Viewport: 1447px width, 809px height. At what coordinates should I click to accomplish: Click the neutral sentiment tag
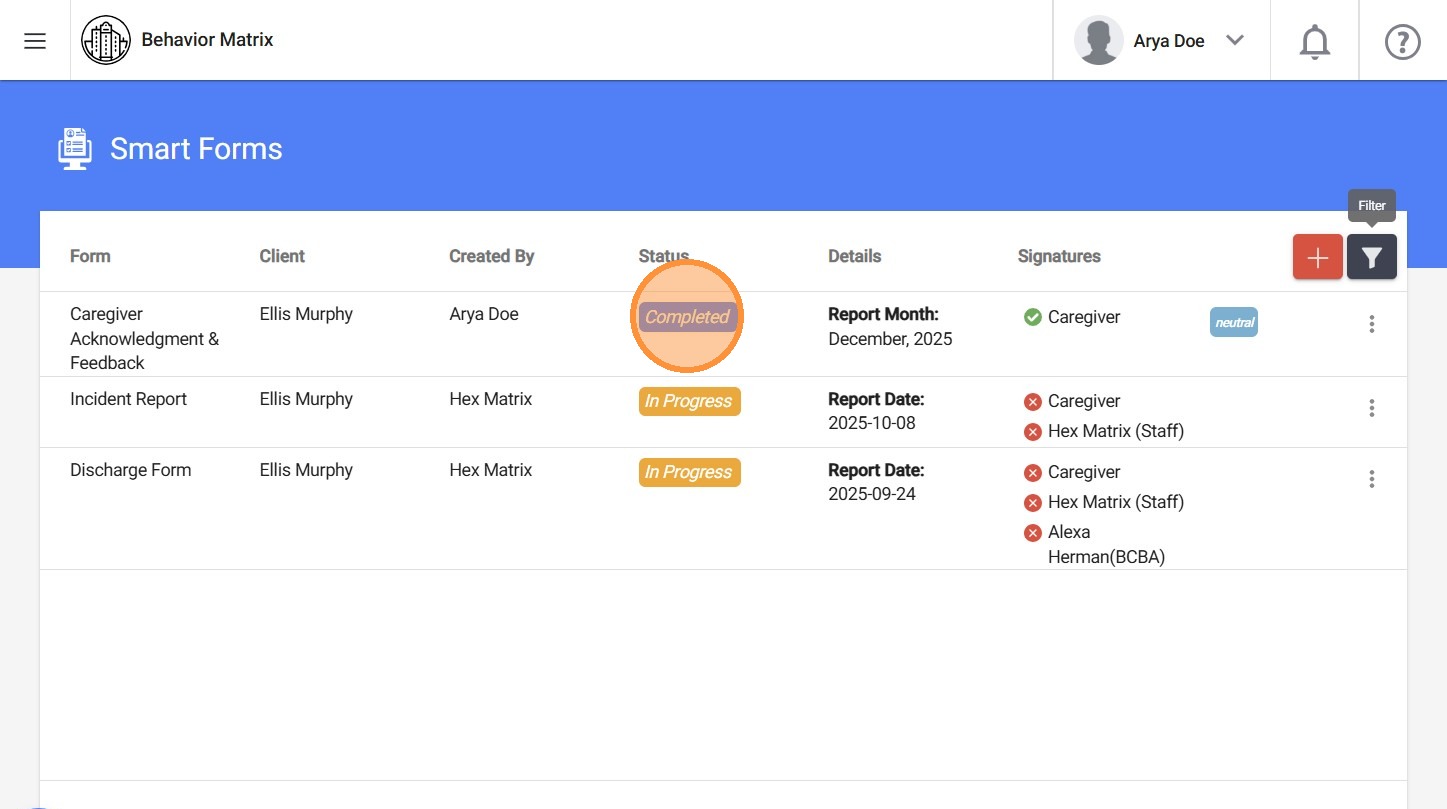click(x=1234, y=322)
